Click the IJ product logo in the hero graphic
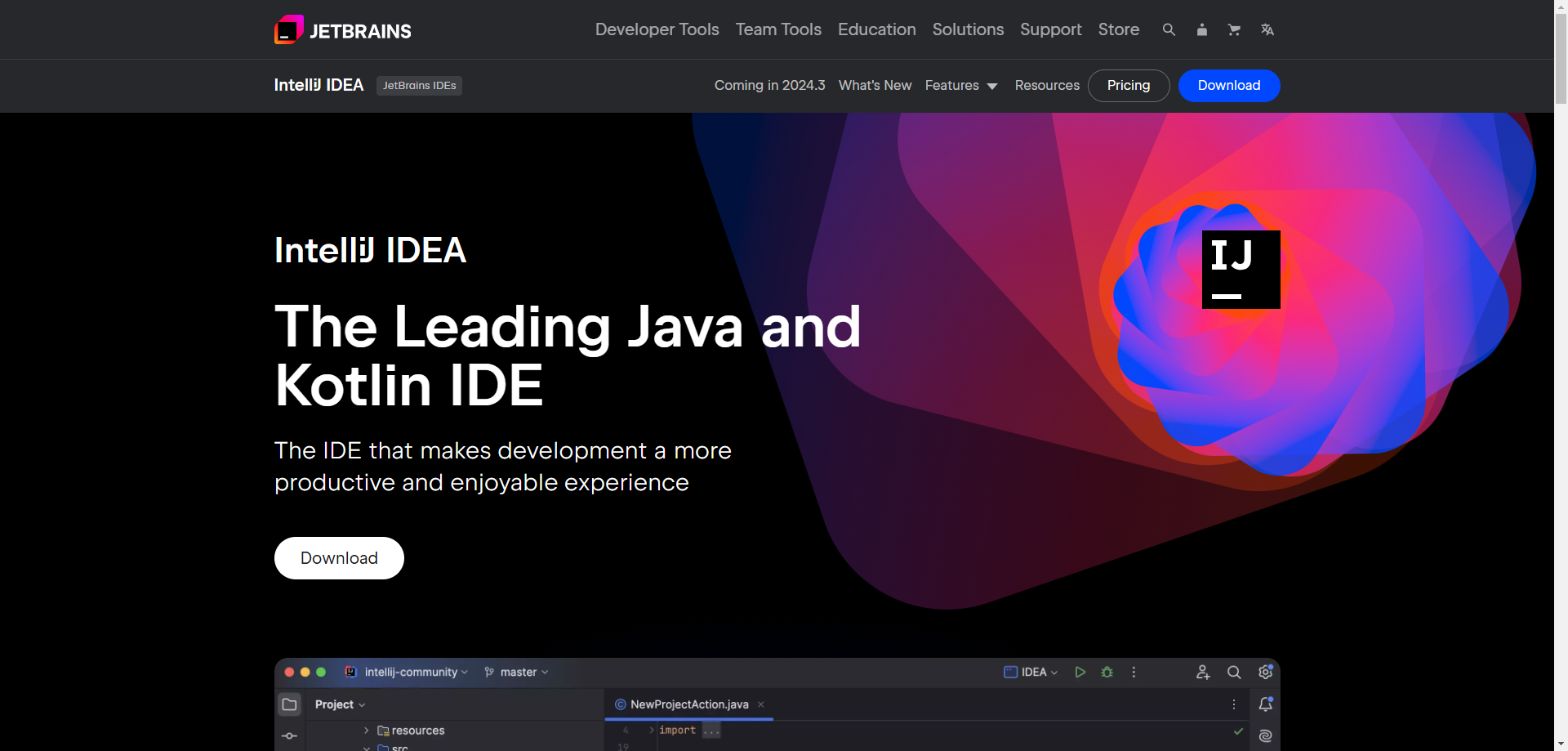 point(1241,270)
